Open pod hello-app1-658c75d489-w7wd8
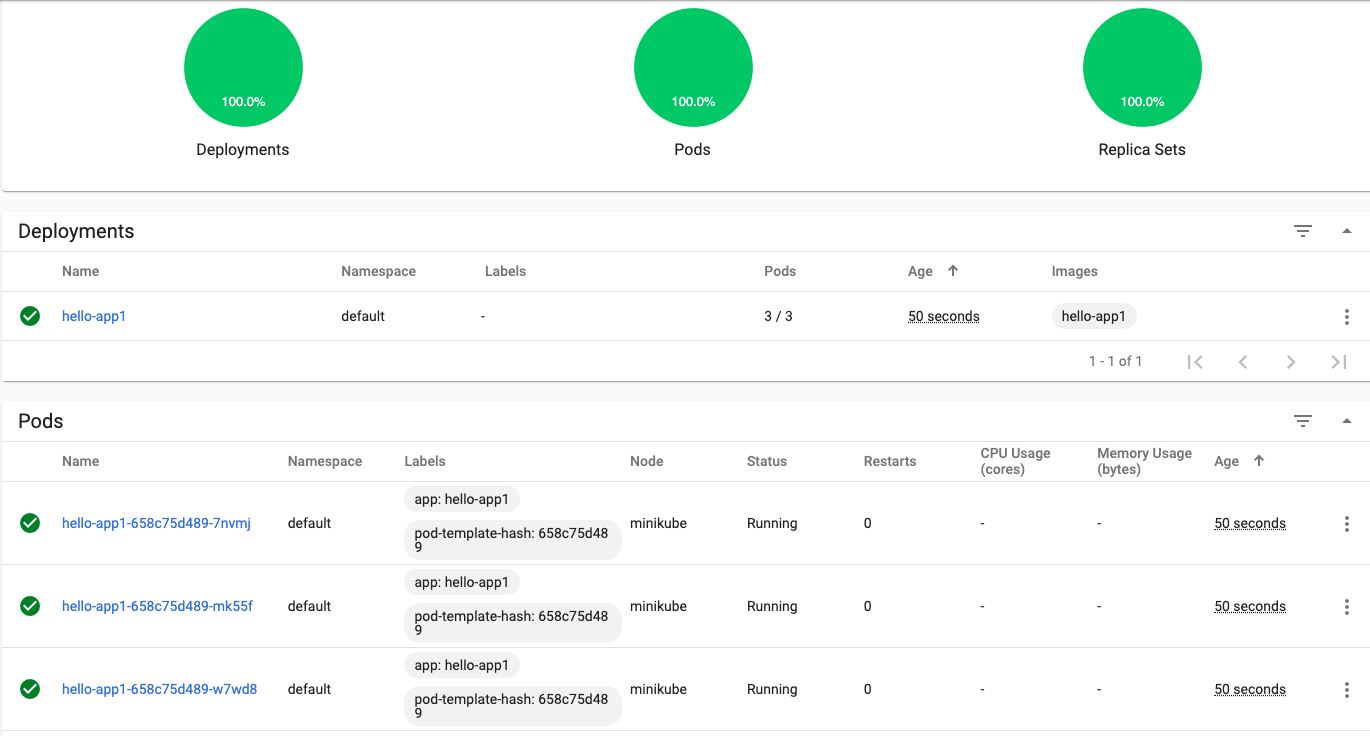Screen dimensions: 1370x736 pyautogui.click(x=159, y=690)
